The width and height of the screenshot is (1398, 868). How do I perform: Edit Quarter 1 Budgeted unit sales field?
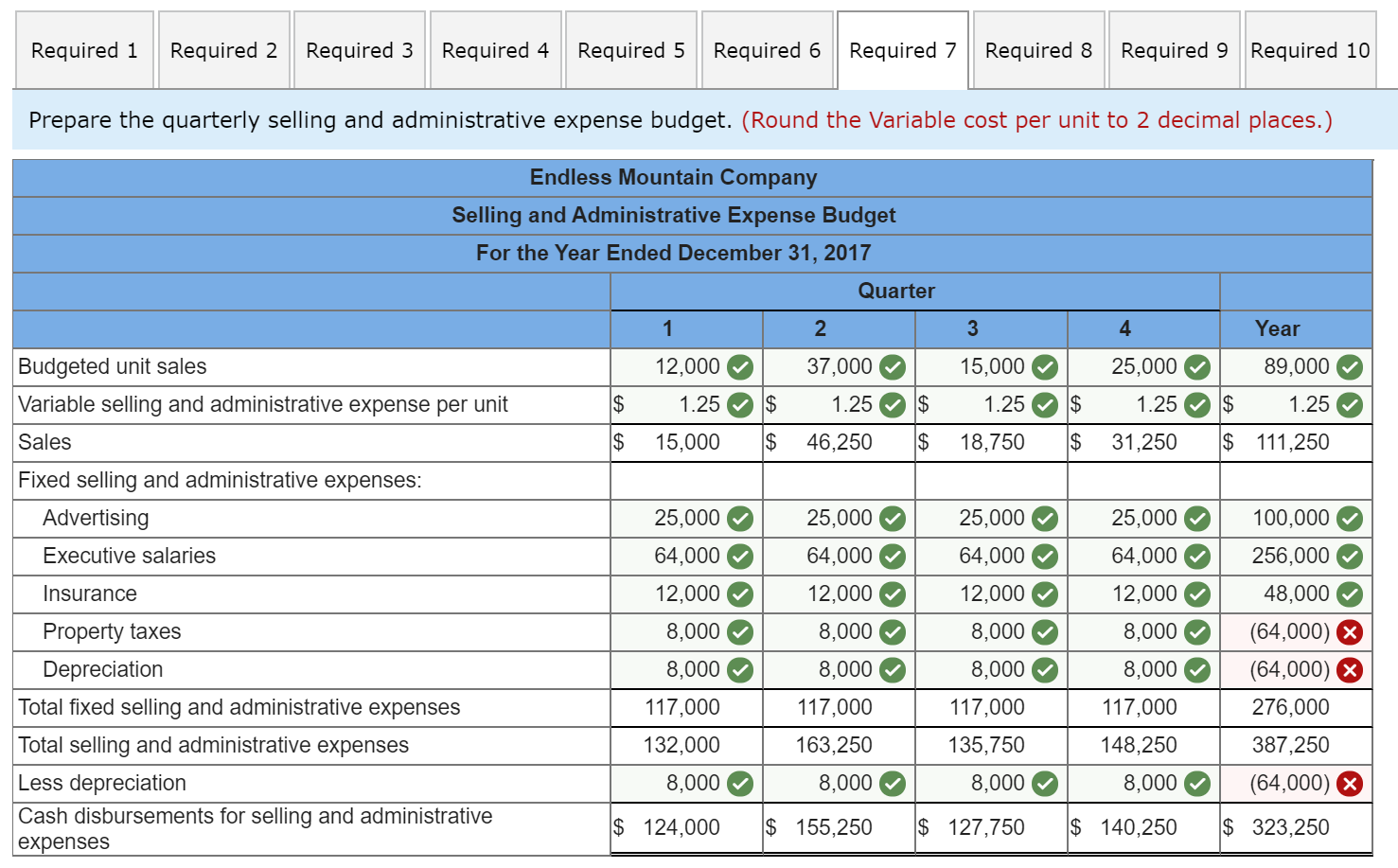686,367
